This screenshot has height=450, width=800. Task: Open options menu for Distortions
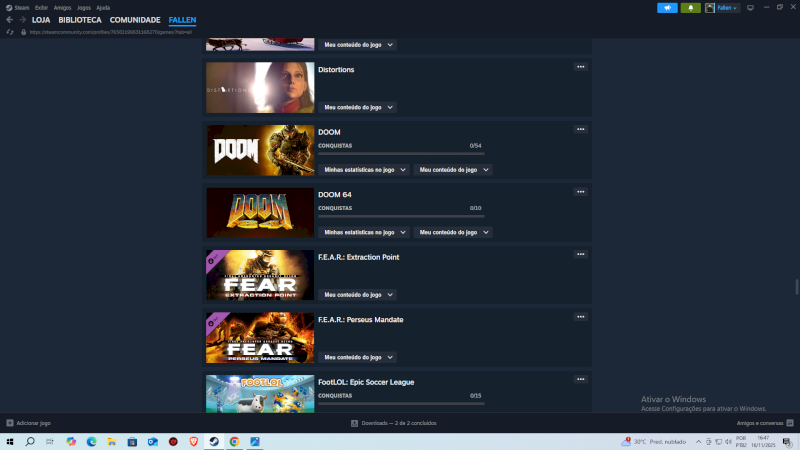coord(581,67)
